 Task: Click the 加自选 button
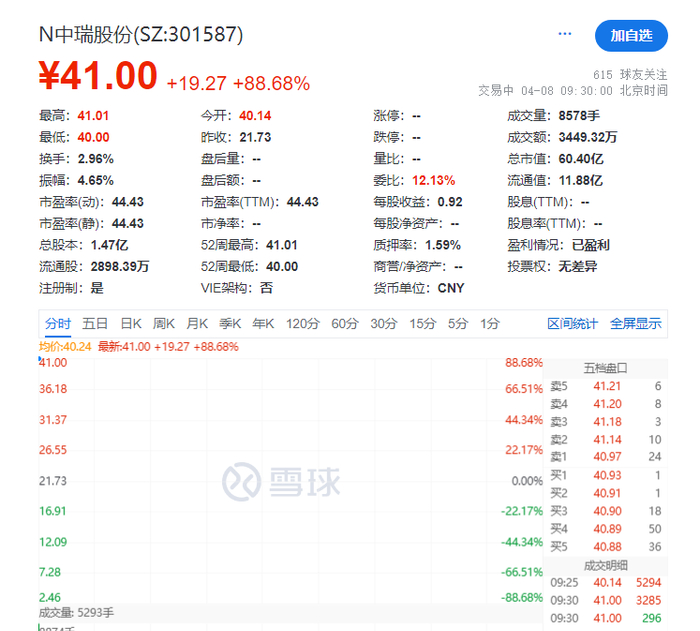pyautogui.click(x=631, y=36)
